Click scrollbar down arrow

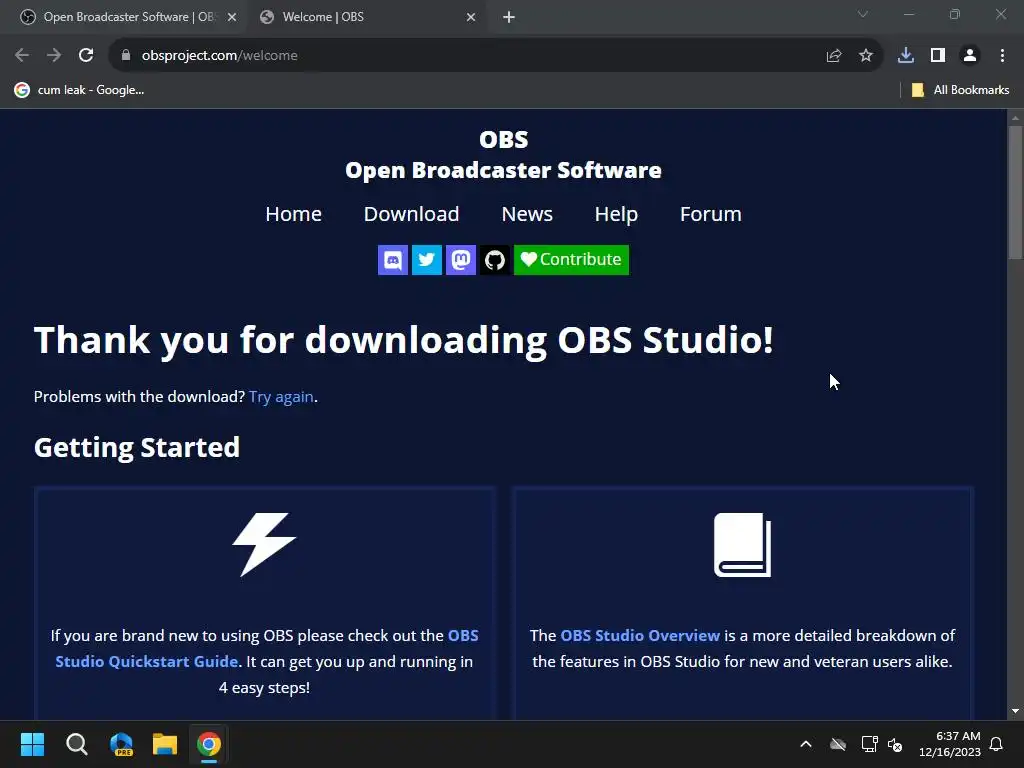coord(1015,711)
